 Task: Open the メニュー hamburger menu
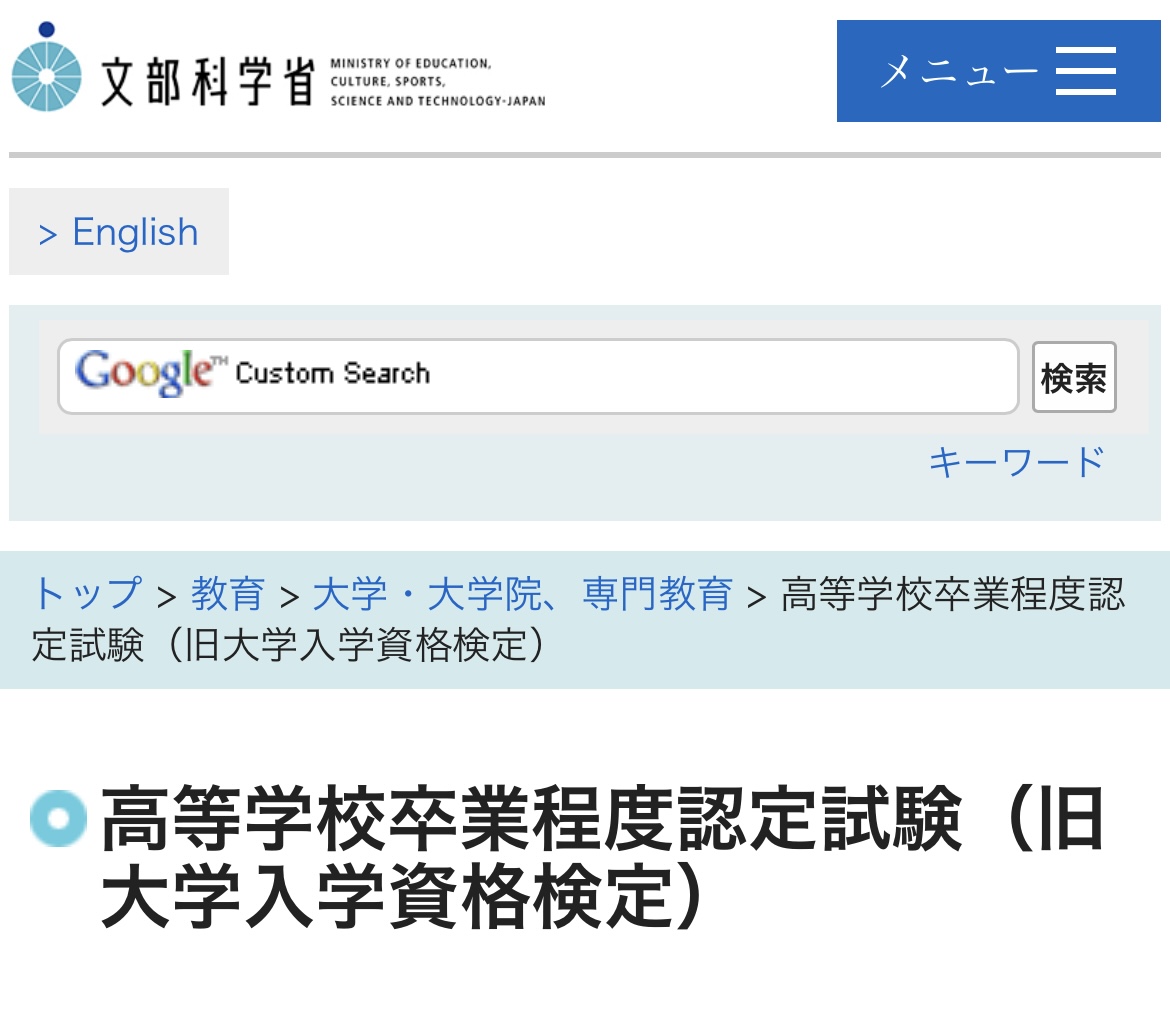[998, 71]
